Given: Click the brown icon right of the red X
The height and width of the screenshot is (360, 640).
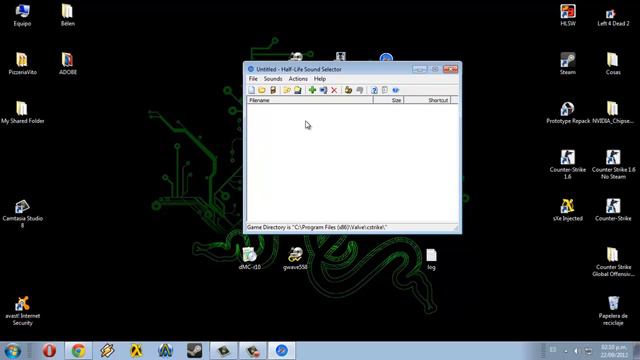Looking at the screenshot, I should [x=348, y=90].
